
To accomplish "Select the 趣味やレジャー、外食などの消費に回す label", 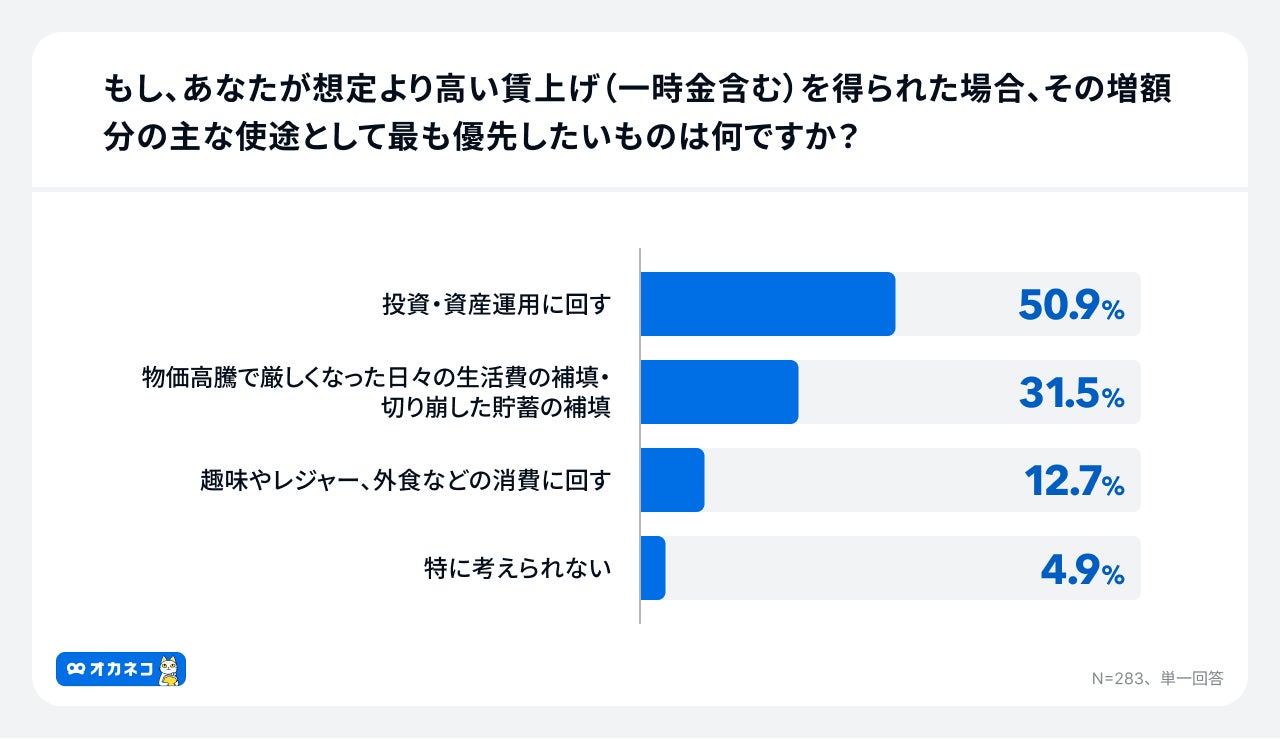I will [405, 481].
